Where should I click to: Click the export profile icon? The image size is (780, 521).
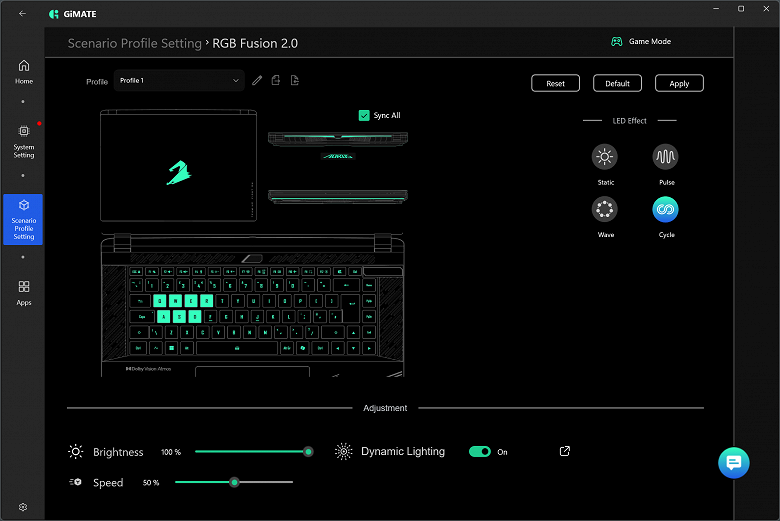click(x=294, y=80)
